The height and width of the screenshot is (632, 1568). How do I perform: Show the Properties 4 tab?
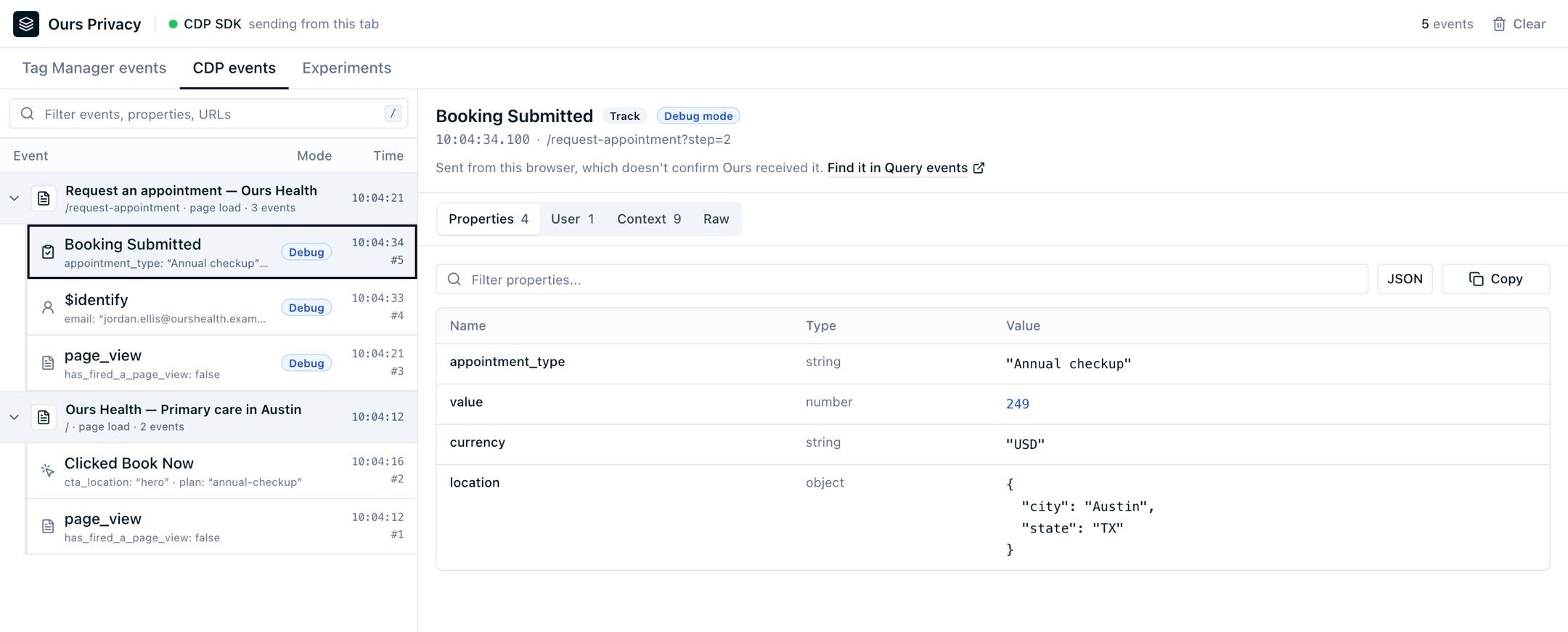pos(489,219)
